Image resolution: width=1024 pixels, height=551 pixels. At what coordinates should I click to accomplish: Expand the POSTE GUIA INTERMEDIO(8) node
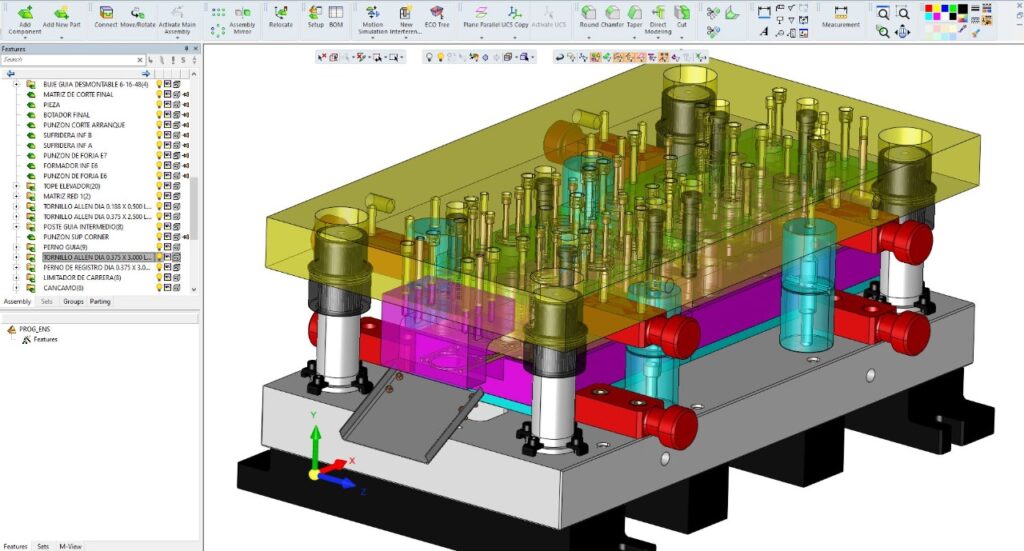pos(16,227)
